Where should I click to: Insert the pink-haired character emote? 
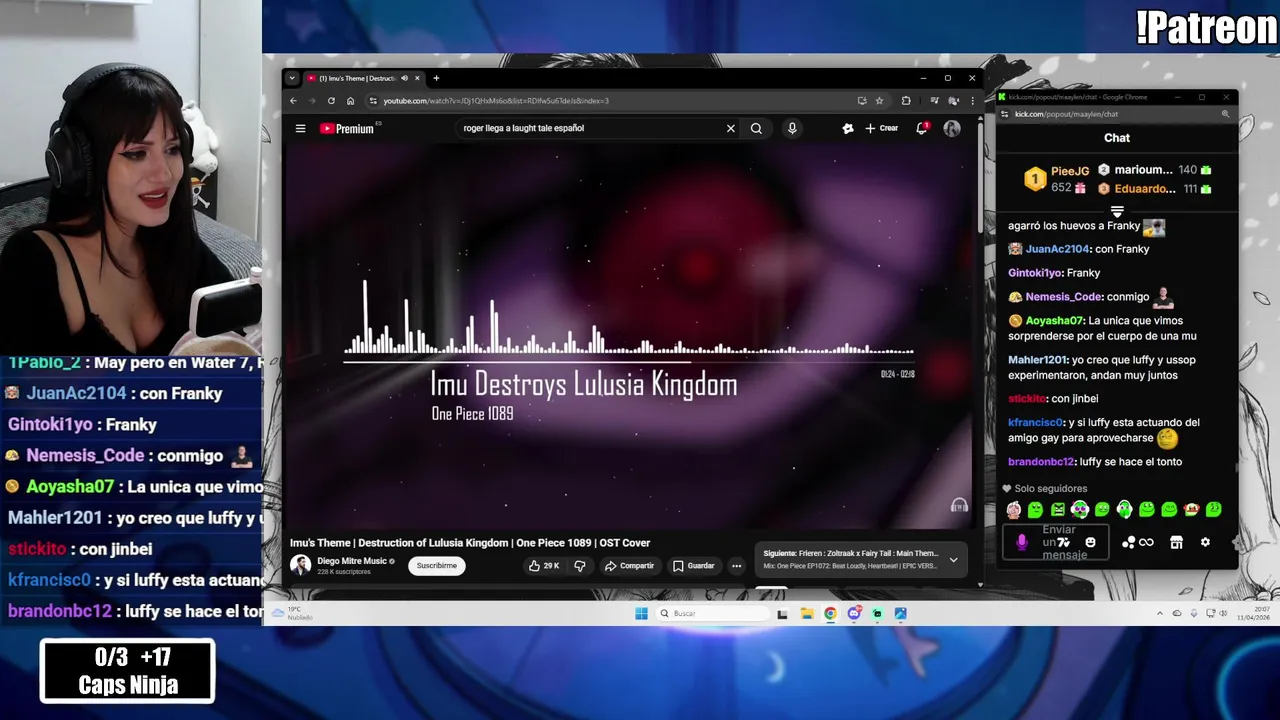coord(1014,510)
